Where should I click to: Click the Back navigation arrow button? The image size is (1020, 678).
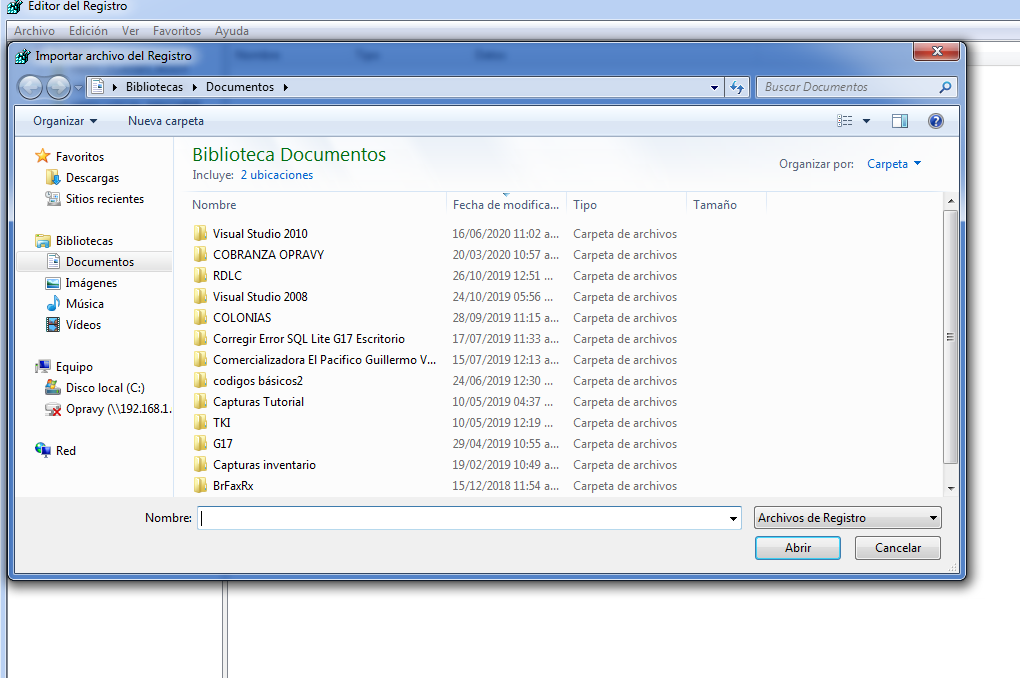pyautogui.click(x=30, y=87)
